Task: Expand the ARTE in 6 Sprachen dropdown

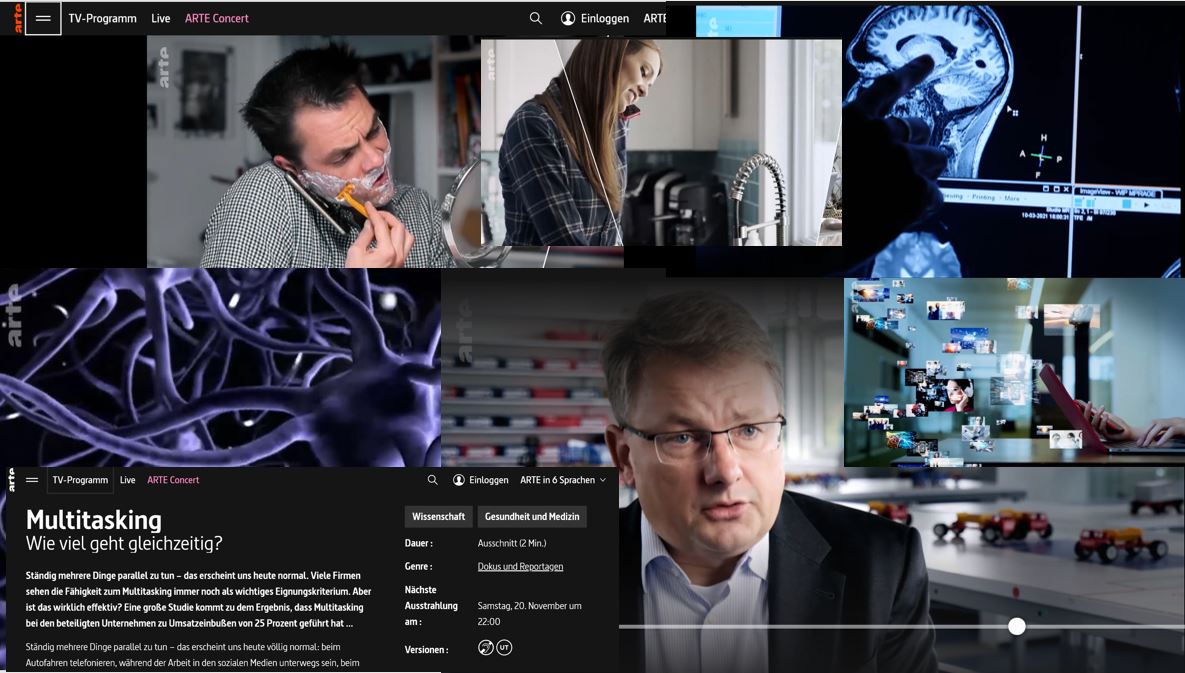Action: [563, 480]
